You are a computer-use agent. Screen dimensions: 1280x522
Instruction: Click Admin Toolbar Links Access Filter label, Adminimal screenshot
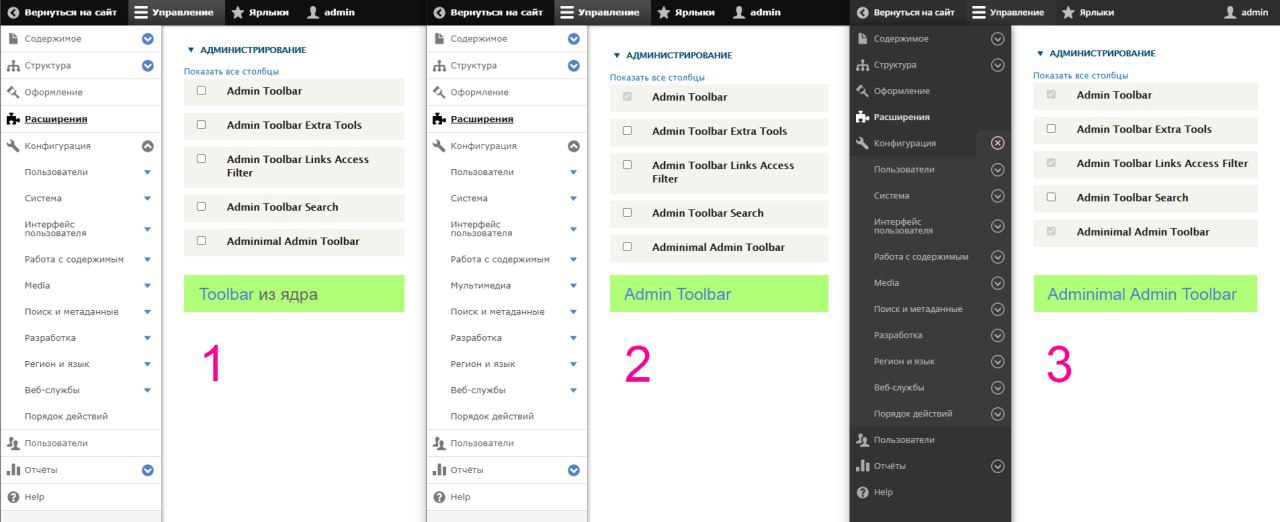(1162, 163)
